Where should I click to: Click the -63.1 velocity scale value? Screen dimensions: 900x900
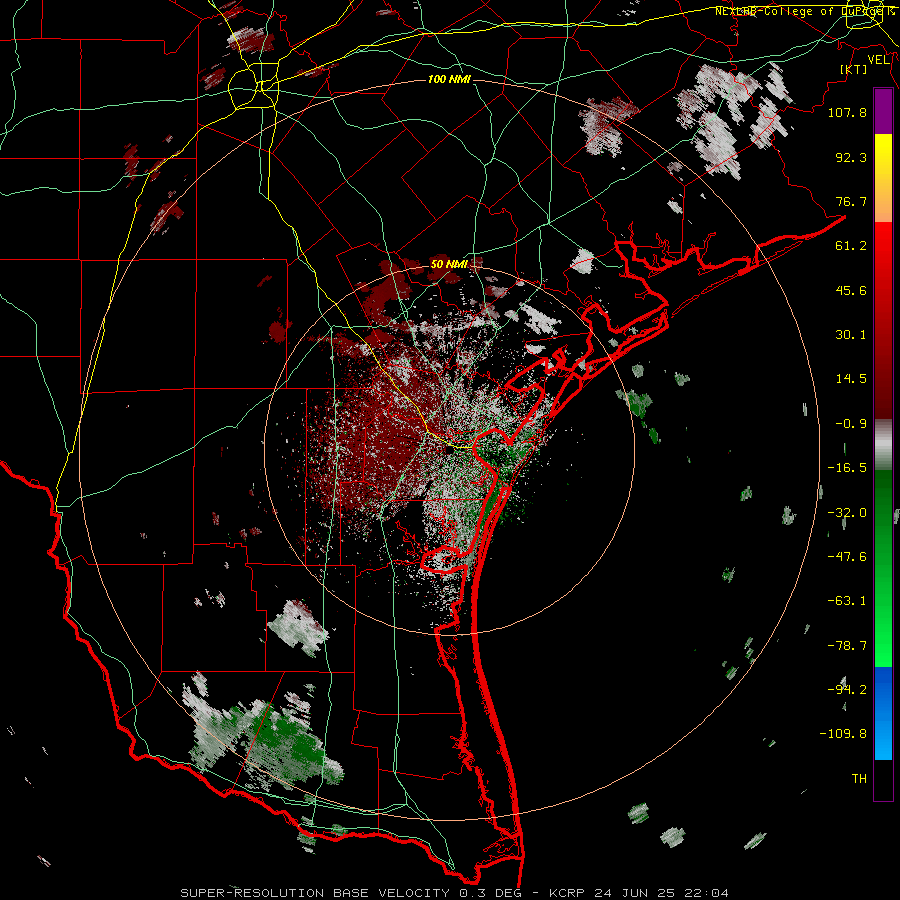(847, 601)
